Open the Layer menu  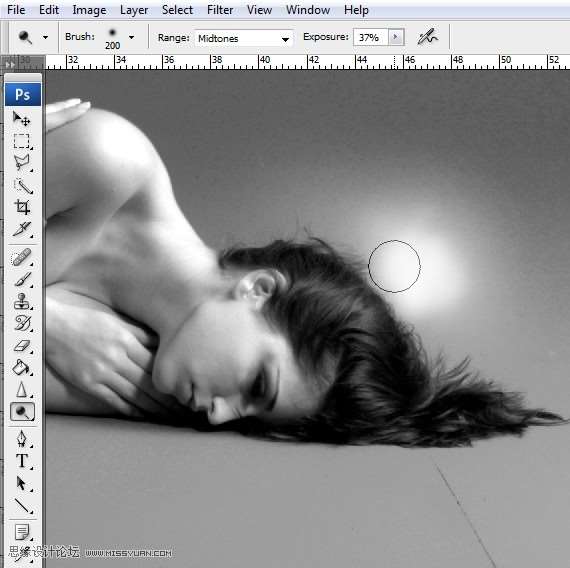point(134,10)
